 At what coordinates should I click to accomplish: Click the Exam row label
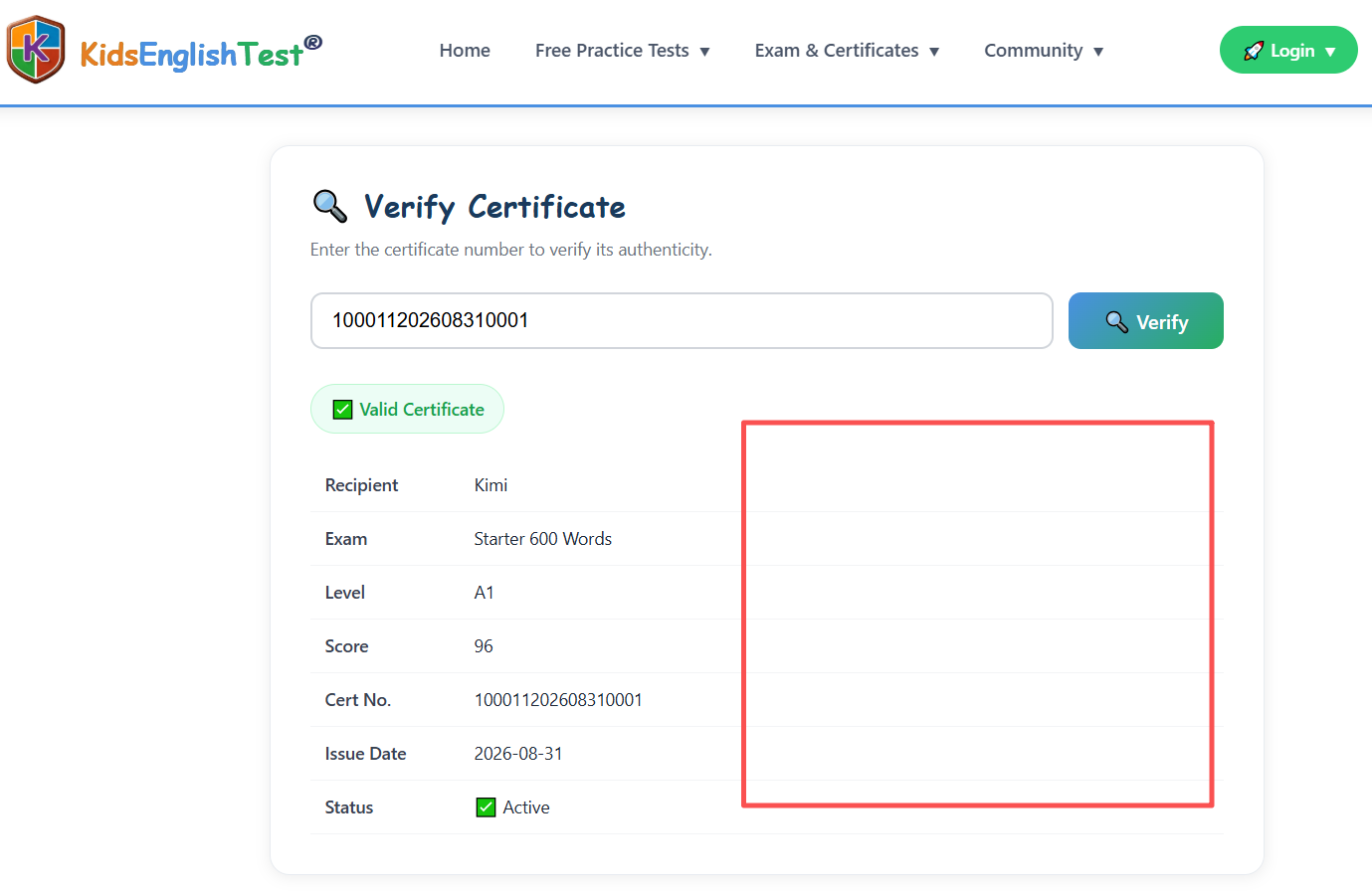coord(346,539)
